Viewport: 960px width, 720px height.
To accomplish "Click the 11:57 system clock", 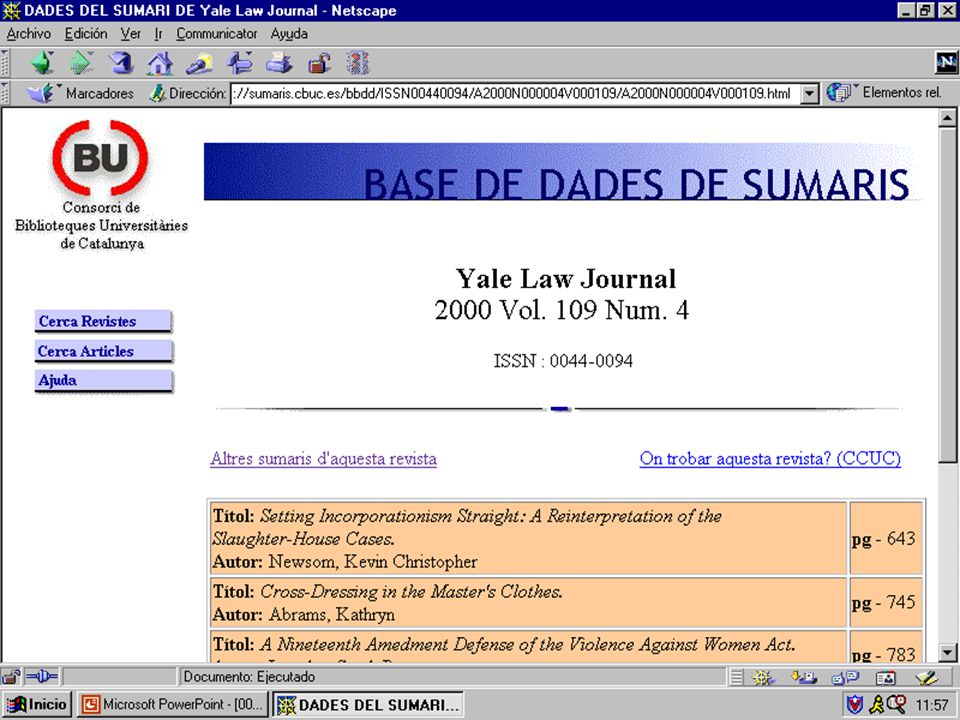I will tap(932, 705).
